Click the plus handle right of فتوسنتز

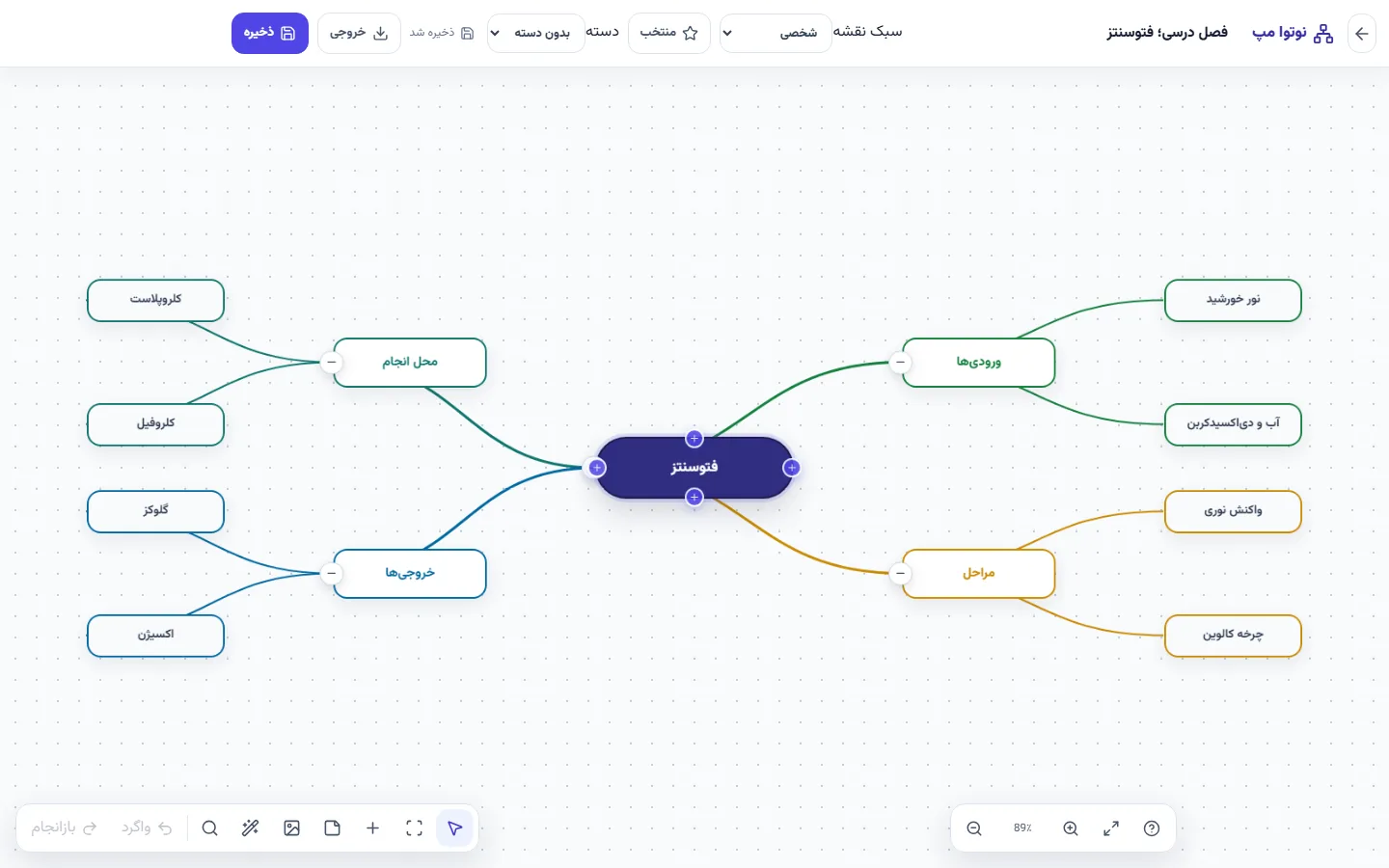point(792,468)
